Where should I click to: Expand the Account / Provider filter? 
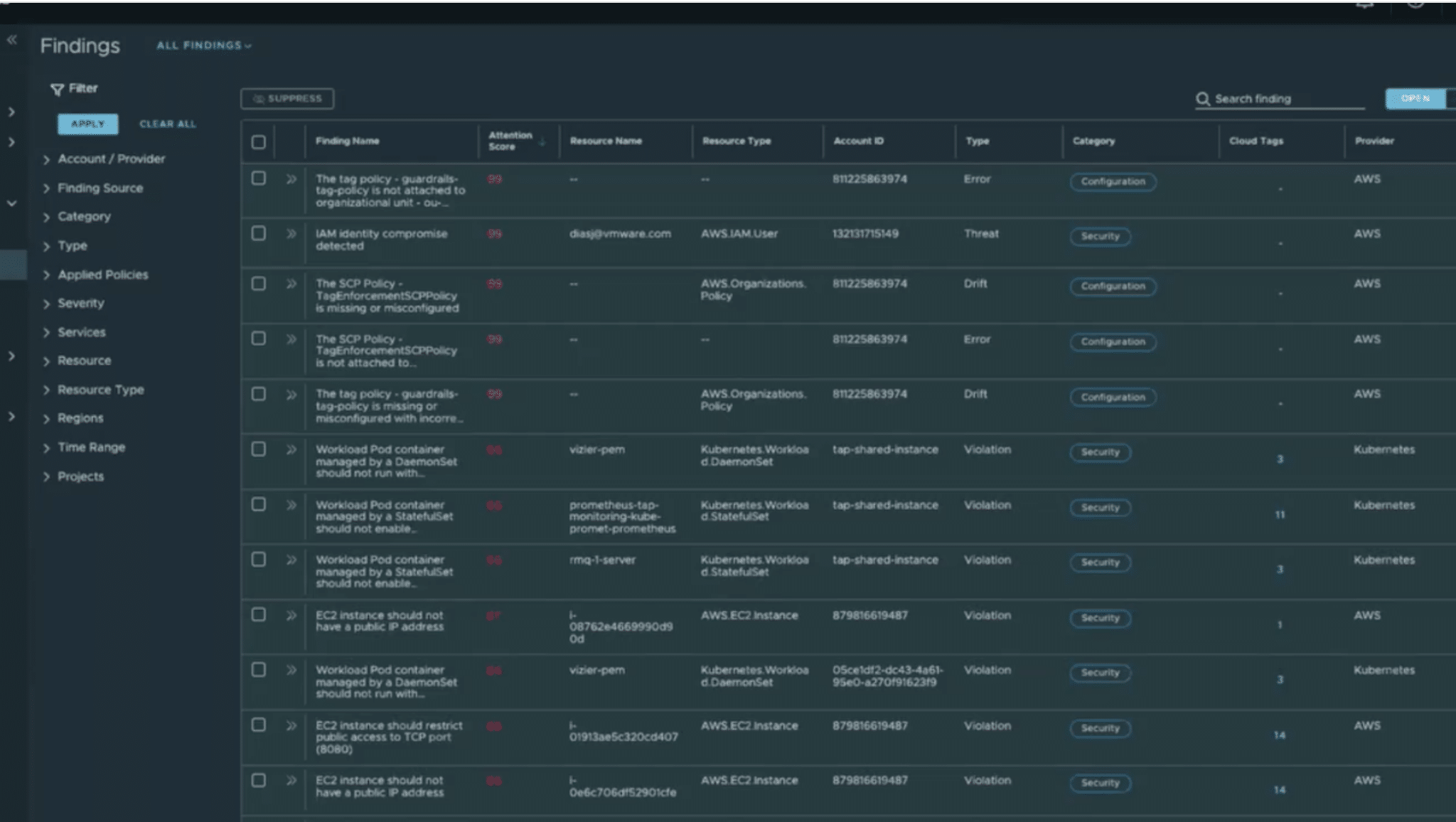click(47, 159)
